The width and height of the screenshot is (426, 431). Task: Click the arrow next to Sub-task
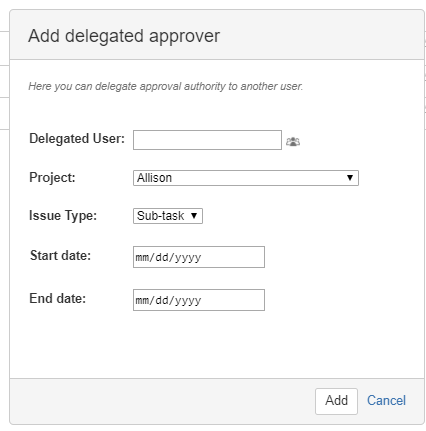(194, 216)
